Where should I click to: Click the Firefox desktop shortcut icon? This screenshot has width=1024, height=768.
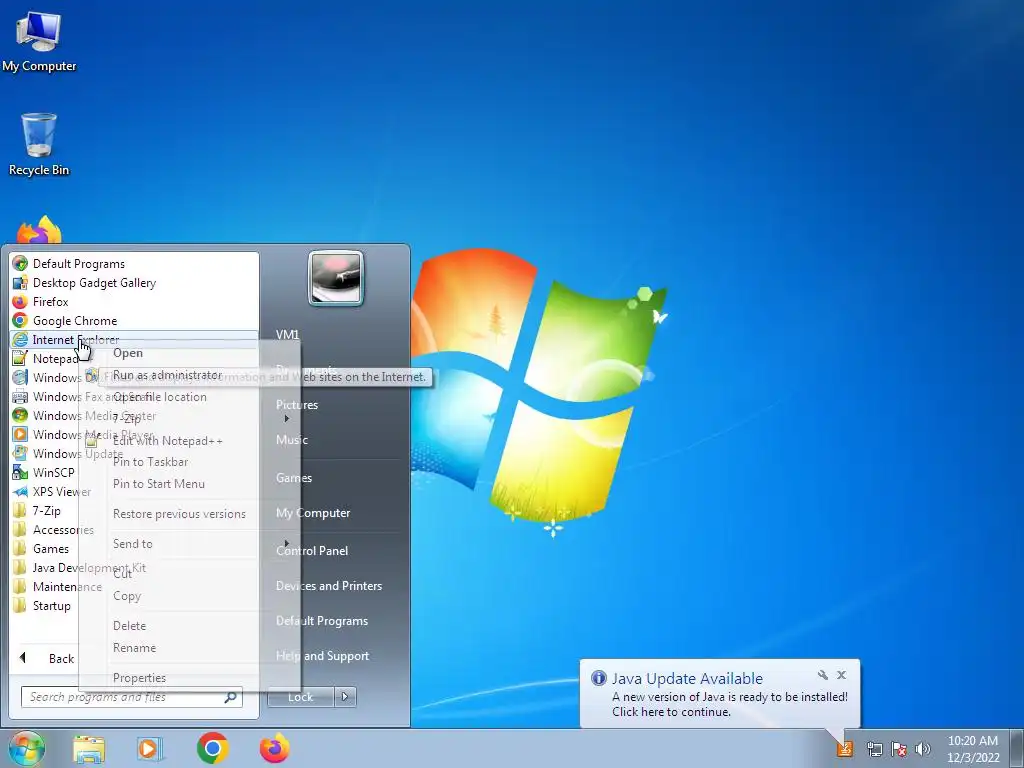(39, 230)
